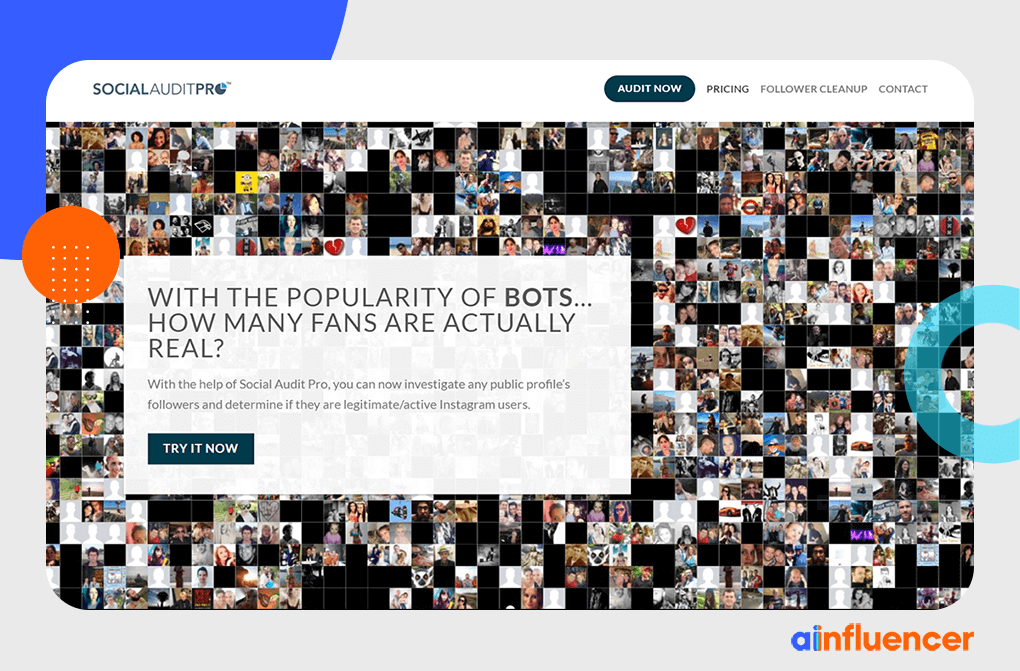Click the headline about bots popularity
The image size is (1020, 671).
point(369,323)
